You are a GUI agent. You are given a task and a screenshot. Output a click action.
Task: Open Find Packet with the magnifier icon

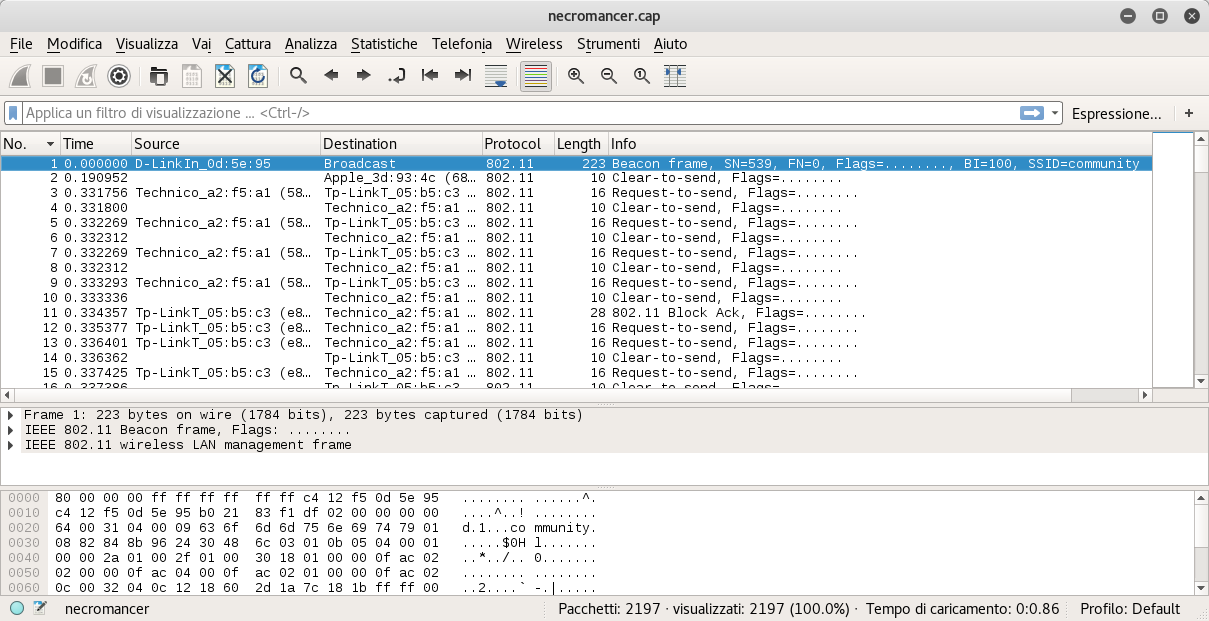[x=298, y=75]
